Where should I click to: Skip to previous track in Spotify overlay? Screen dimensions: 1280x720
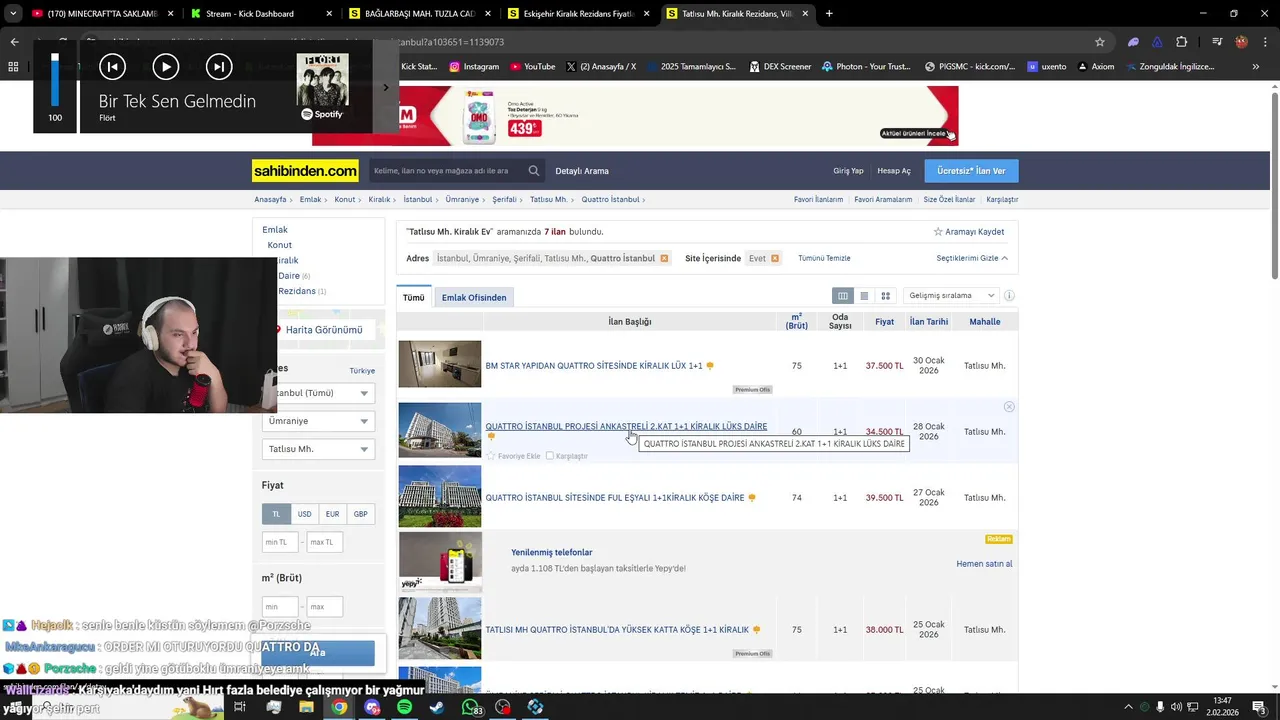point(112,67)
